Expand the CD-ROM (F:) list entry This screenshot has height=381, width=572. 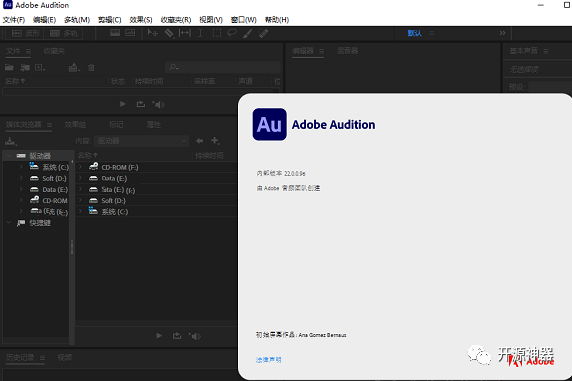pos(80,167)
